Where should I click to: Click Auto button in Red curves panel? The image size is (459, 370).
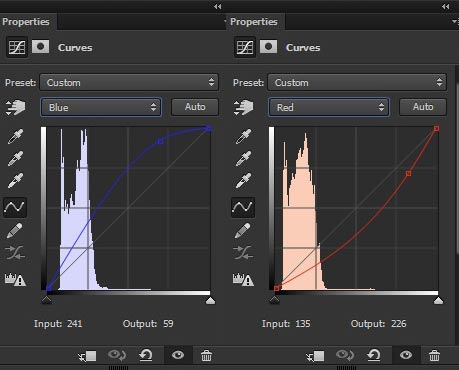(x=423, y=107)
